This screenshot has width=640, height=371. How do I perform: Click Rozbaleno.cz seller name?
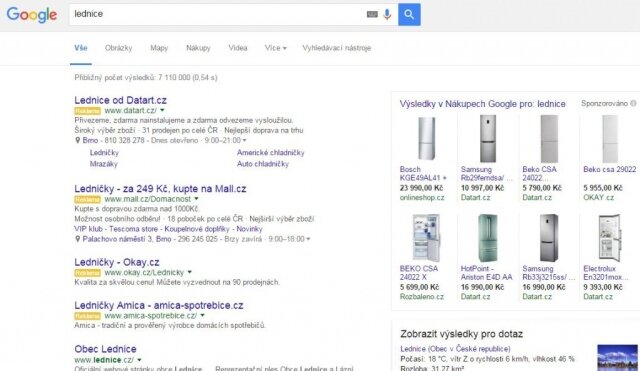coord(422,297)
